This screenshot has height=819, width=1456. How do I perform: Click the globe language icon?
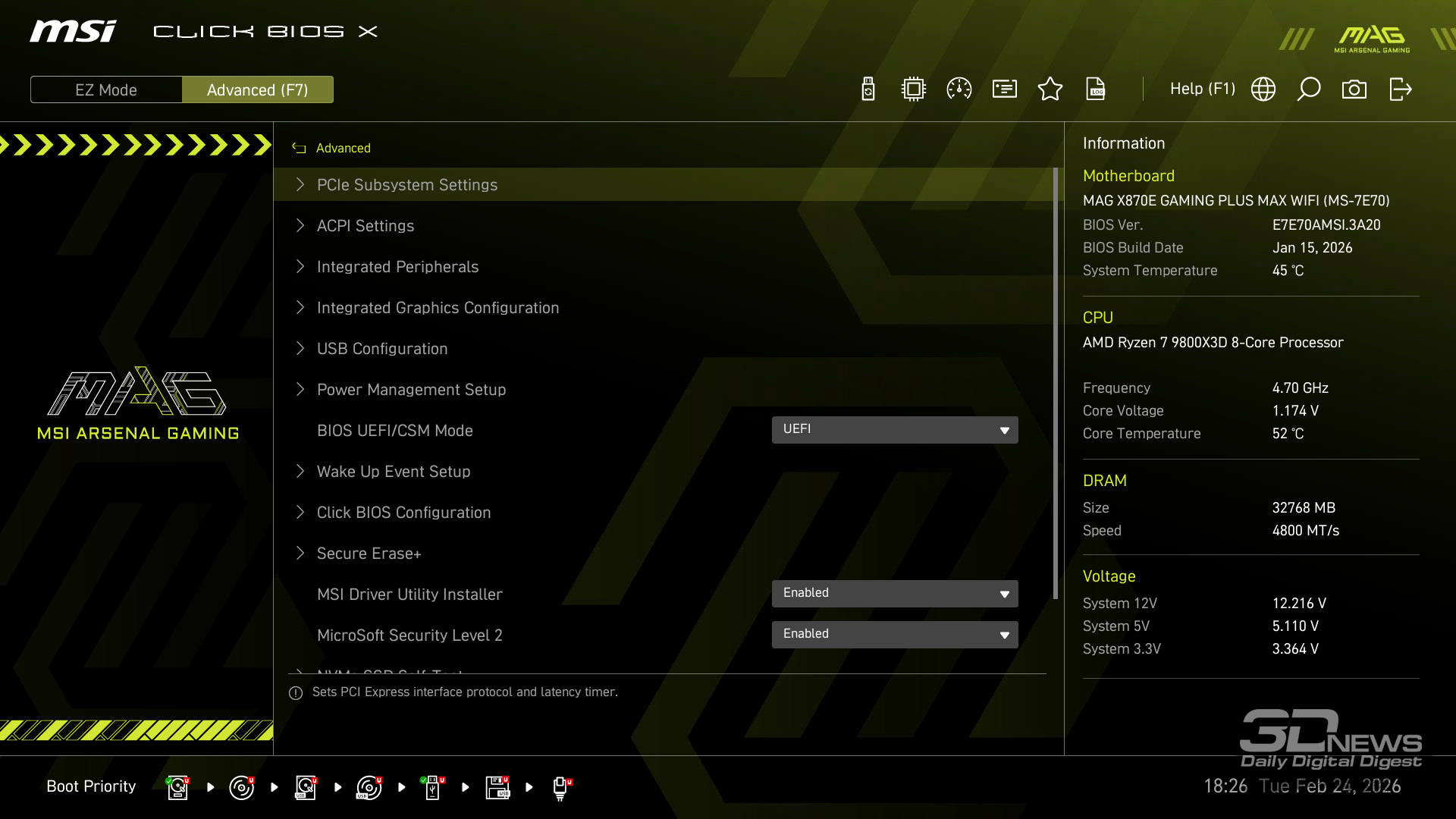click(1263, 89)
